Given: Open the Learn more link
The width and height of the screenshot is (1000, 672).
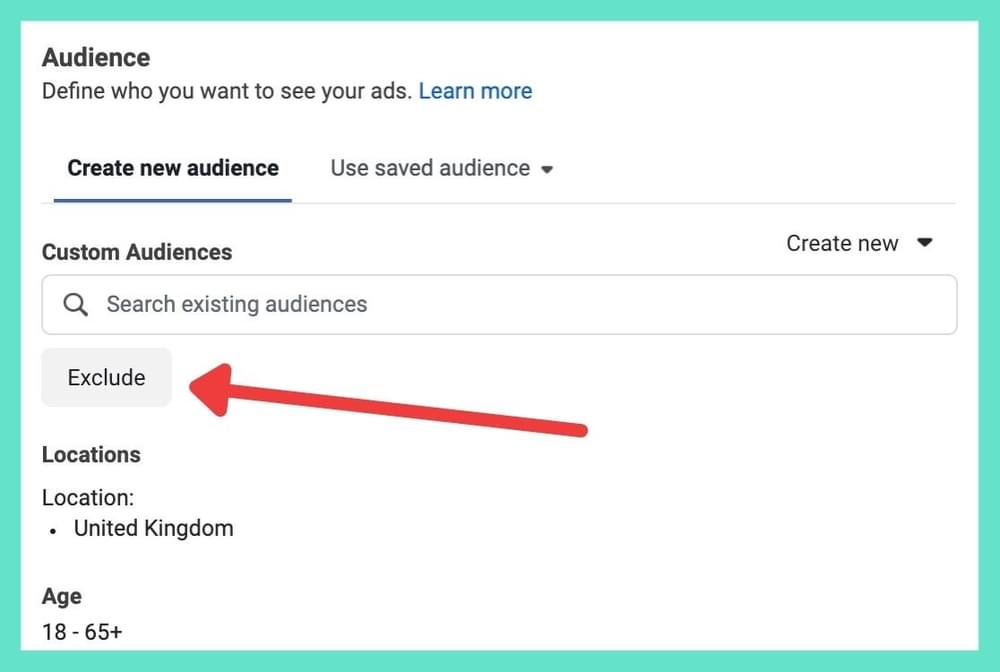Looking at the screenshot, I should [x=475, y=91].
